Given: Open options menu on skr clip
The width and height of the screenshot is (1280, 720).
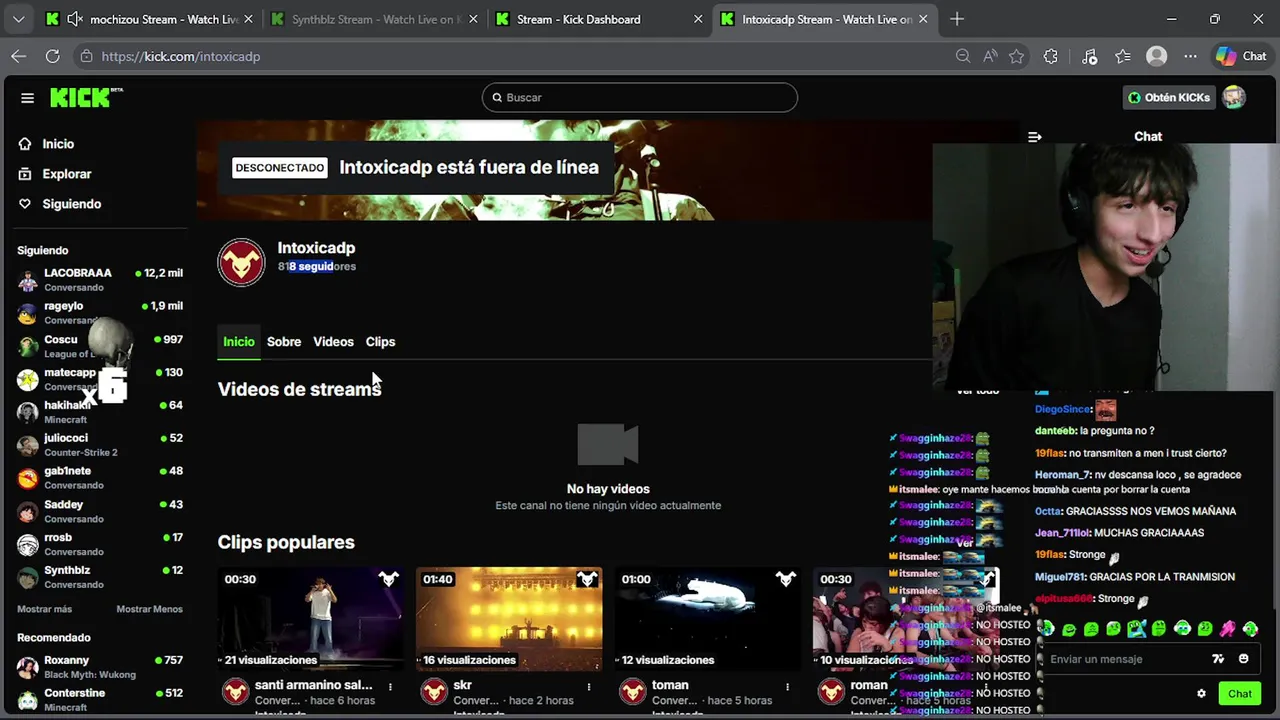Looking at the screenshot, I should 588,687.
